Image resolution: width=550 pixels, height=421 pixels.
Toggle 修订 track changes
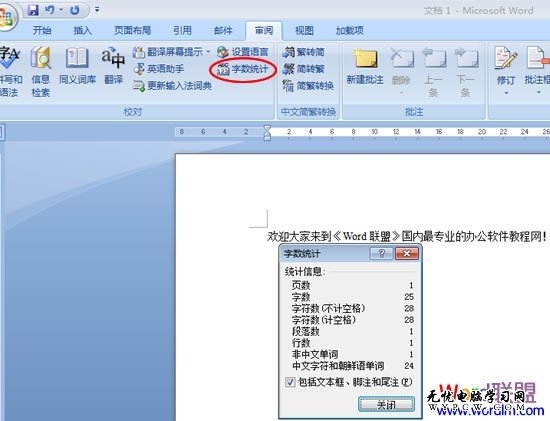coord(506,67)
